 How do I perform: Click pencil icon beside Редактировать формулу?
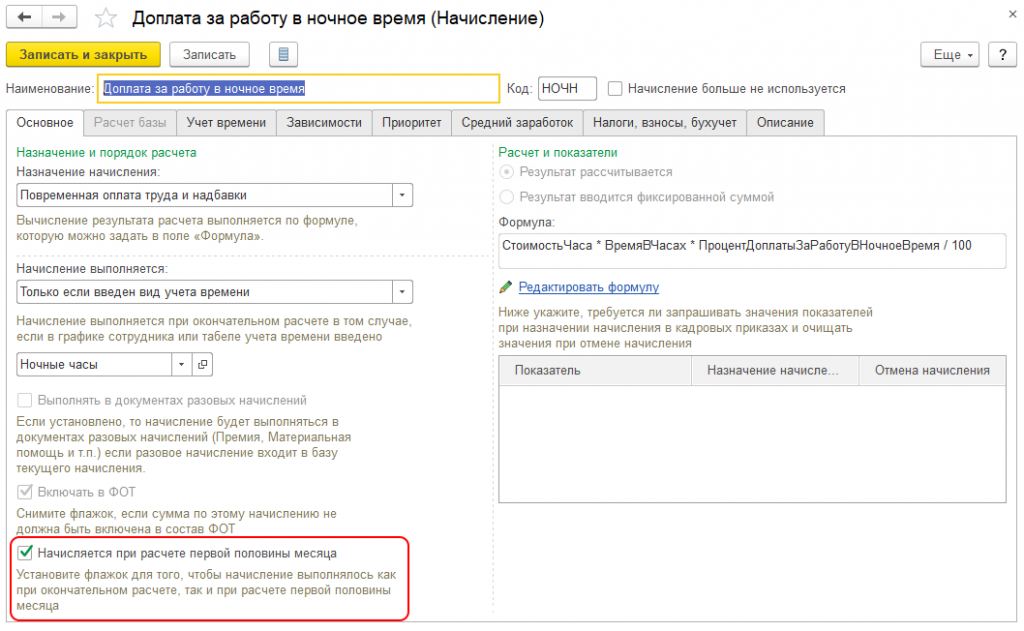coord(506,287)
